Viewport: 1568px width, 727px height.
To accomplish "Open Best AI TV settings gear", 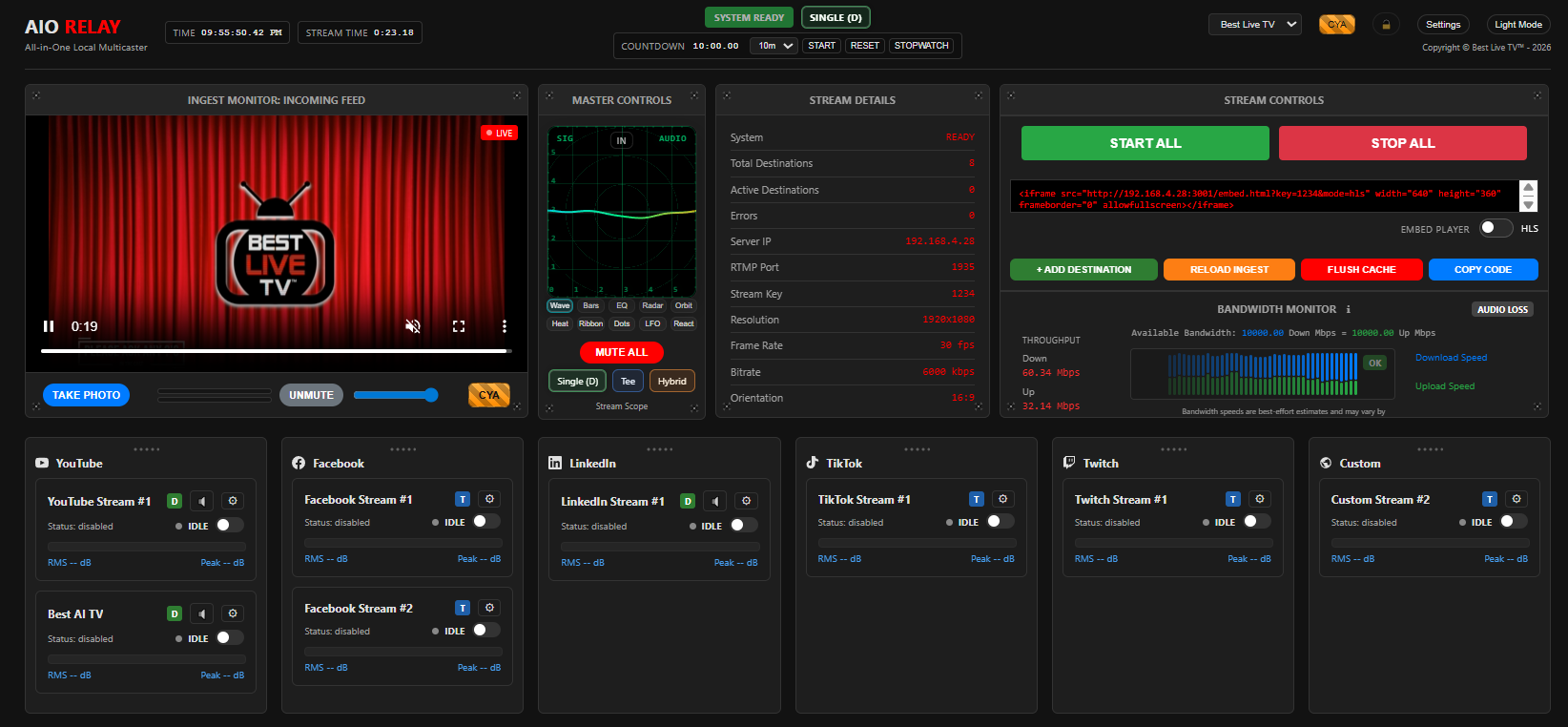I will point(233,613).
